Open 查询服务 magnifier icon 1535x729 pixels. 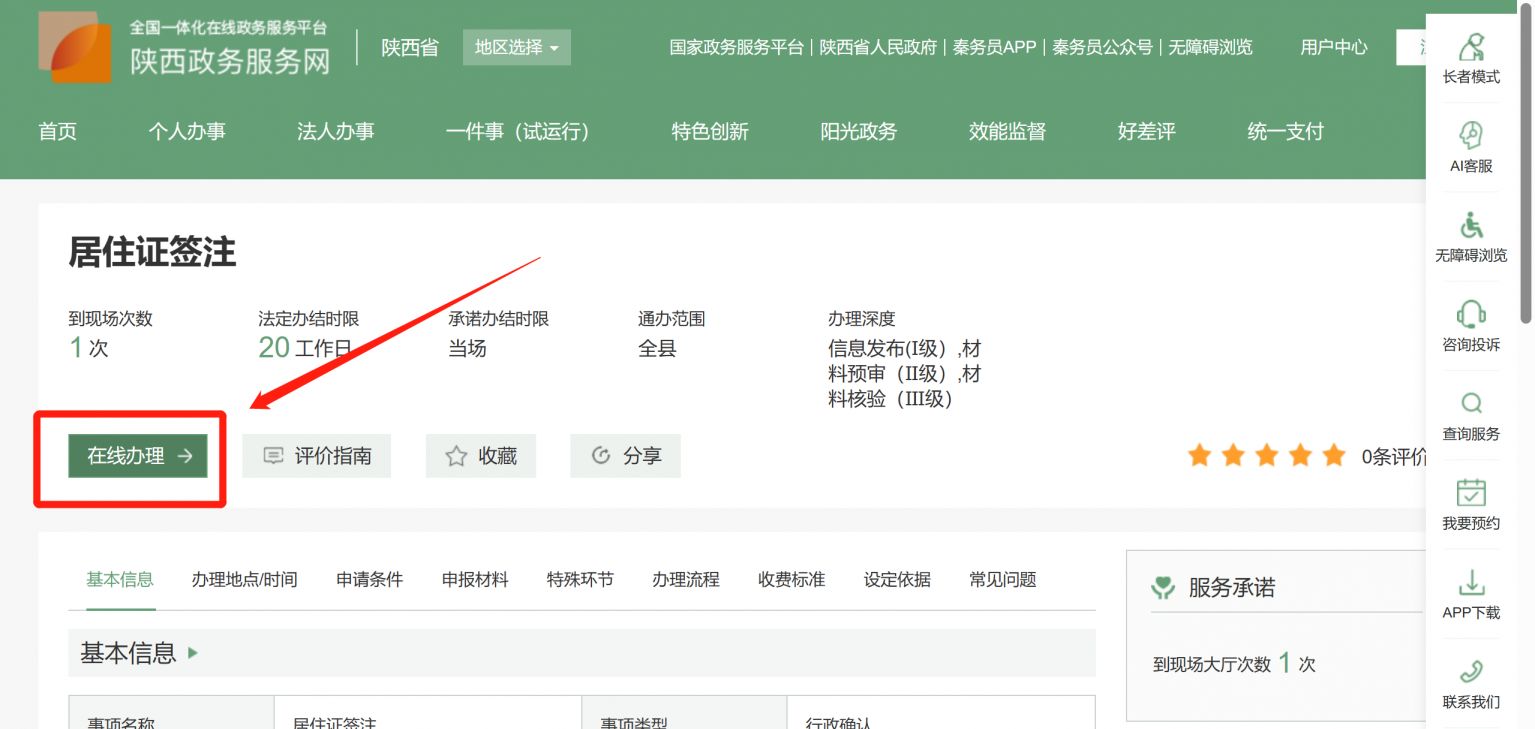click(1471, 403)
